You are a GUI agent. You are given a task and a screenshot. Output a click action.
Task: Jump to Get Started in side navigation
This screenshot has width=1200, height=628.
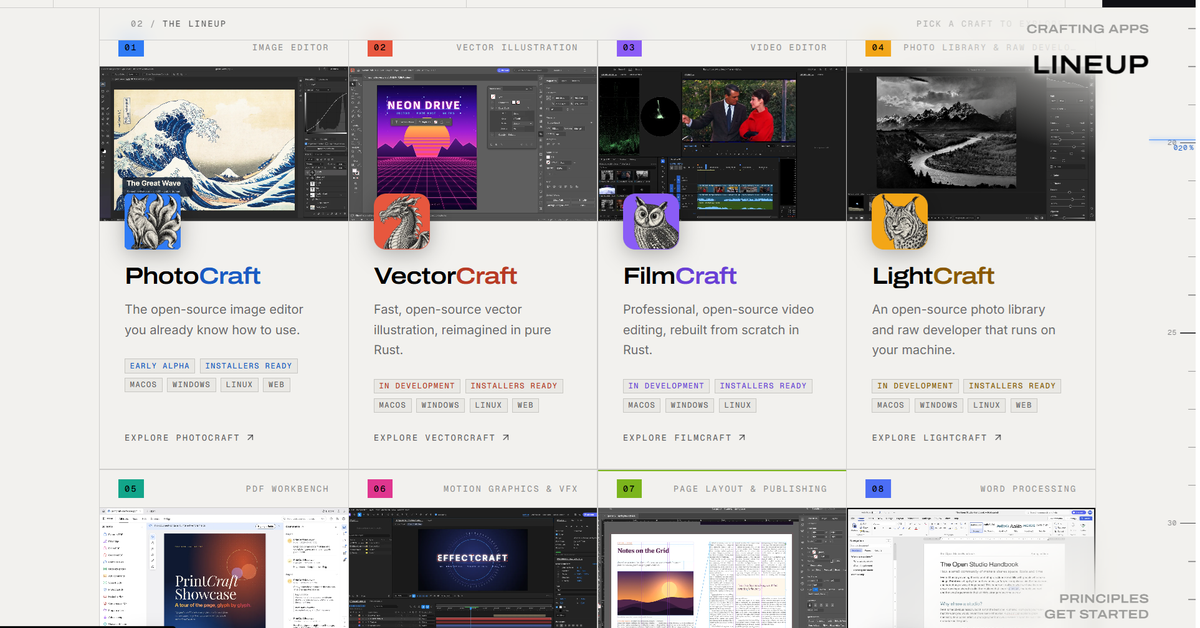(1097, 614)
